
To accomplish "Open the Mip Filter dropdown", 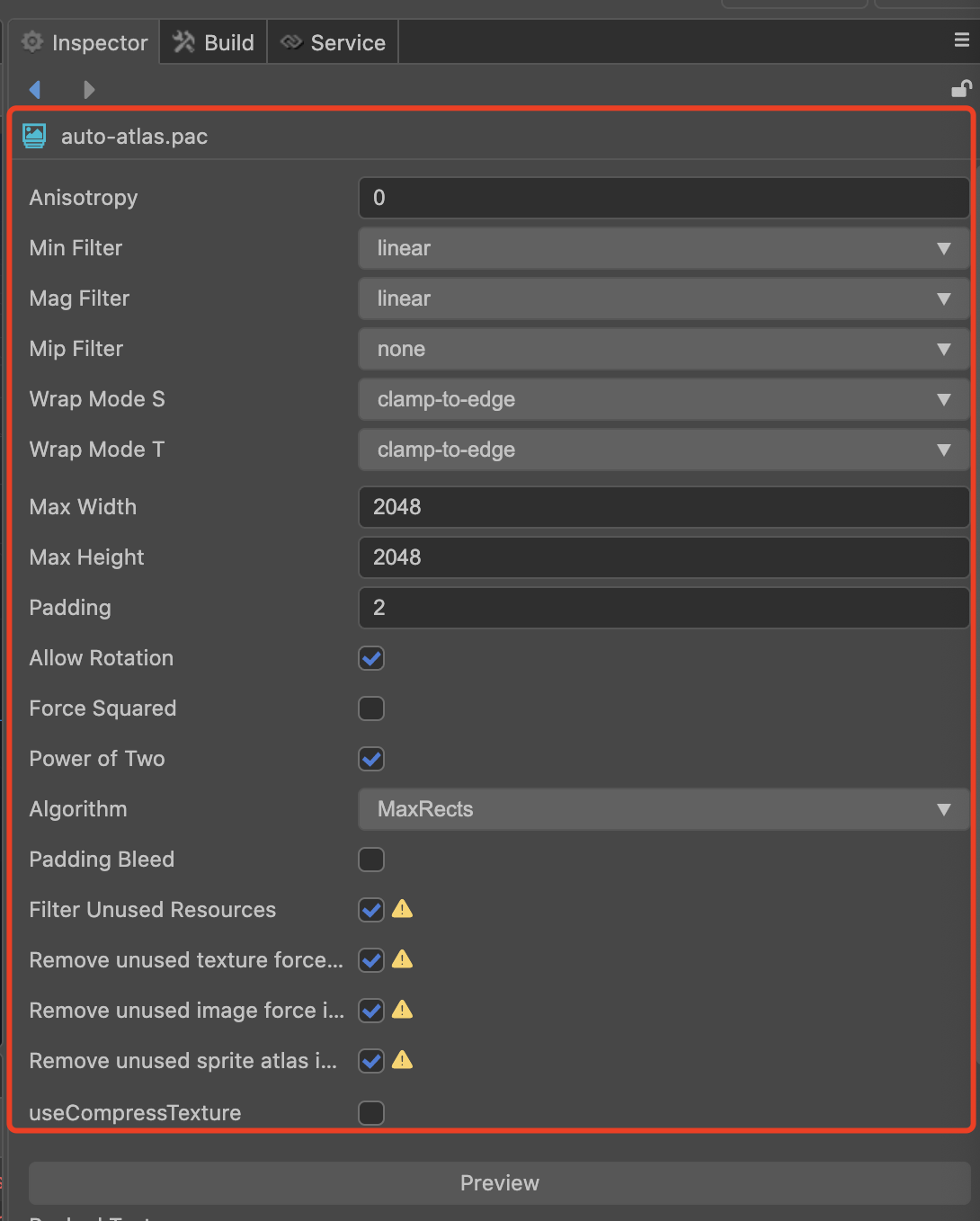I will pyautogui.click(x=664, y=349).
